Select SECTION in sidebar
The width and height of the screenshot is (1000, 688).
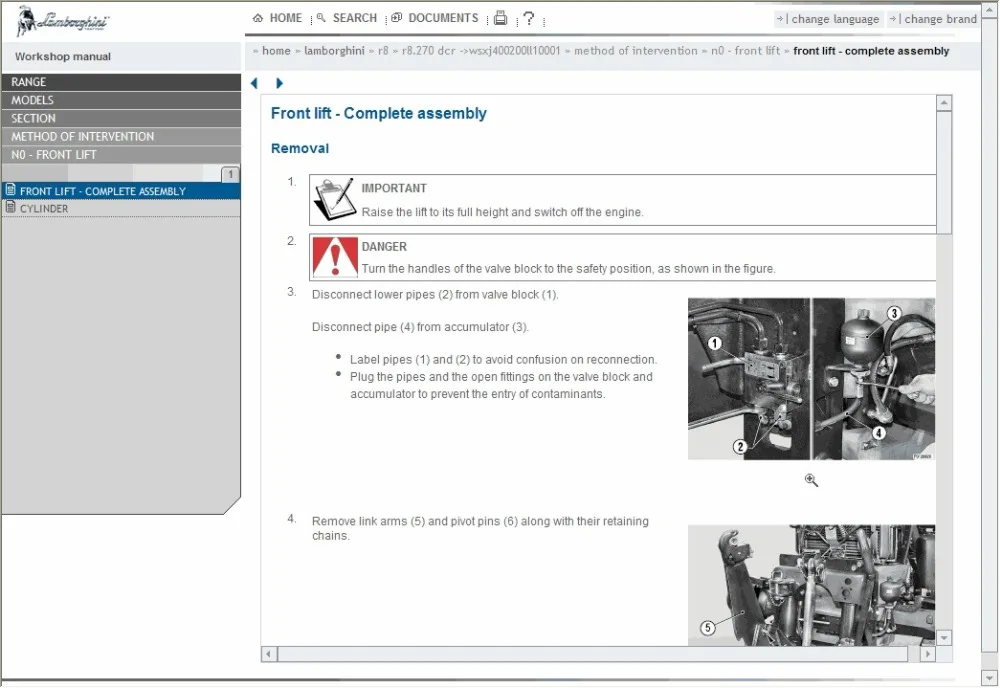pyautogui.click(x=121, y=119)
